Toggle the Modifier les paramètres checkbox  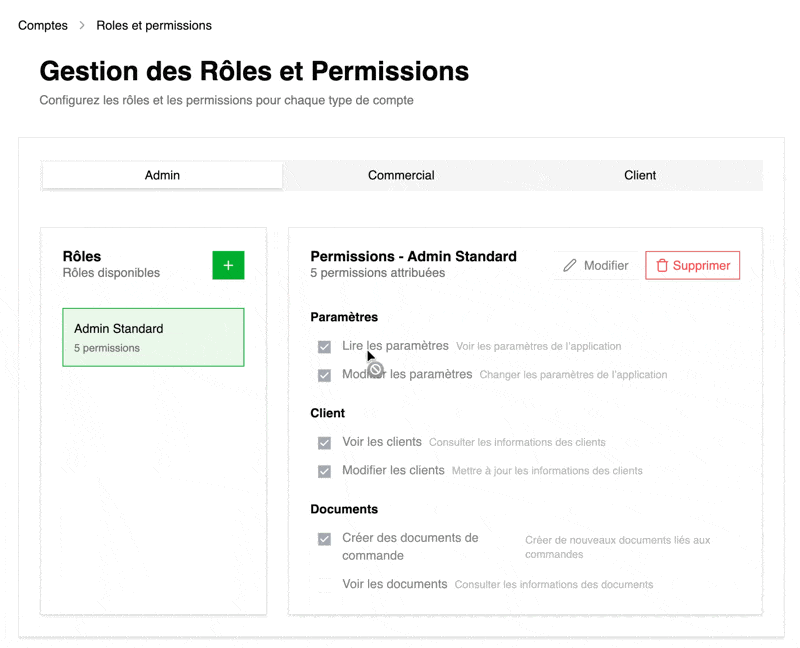pyautogui.click(x=324, y=376)
